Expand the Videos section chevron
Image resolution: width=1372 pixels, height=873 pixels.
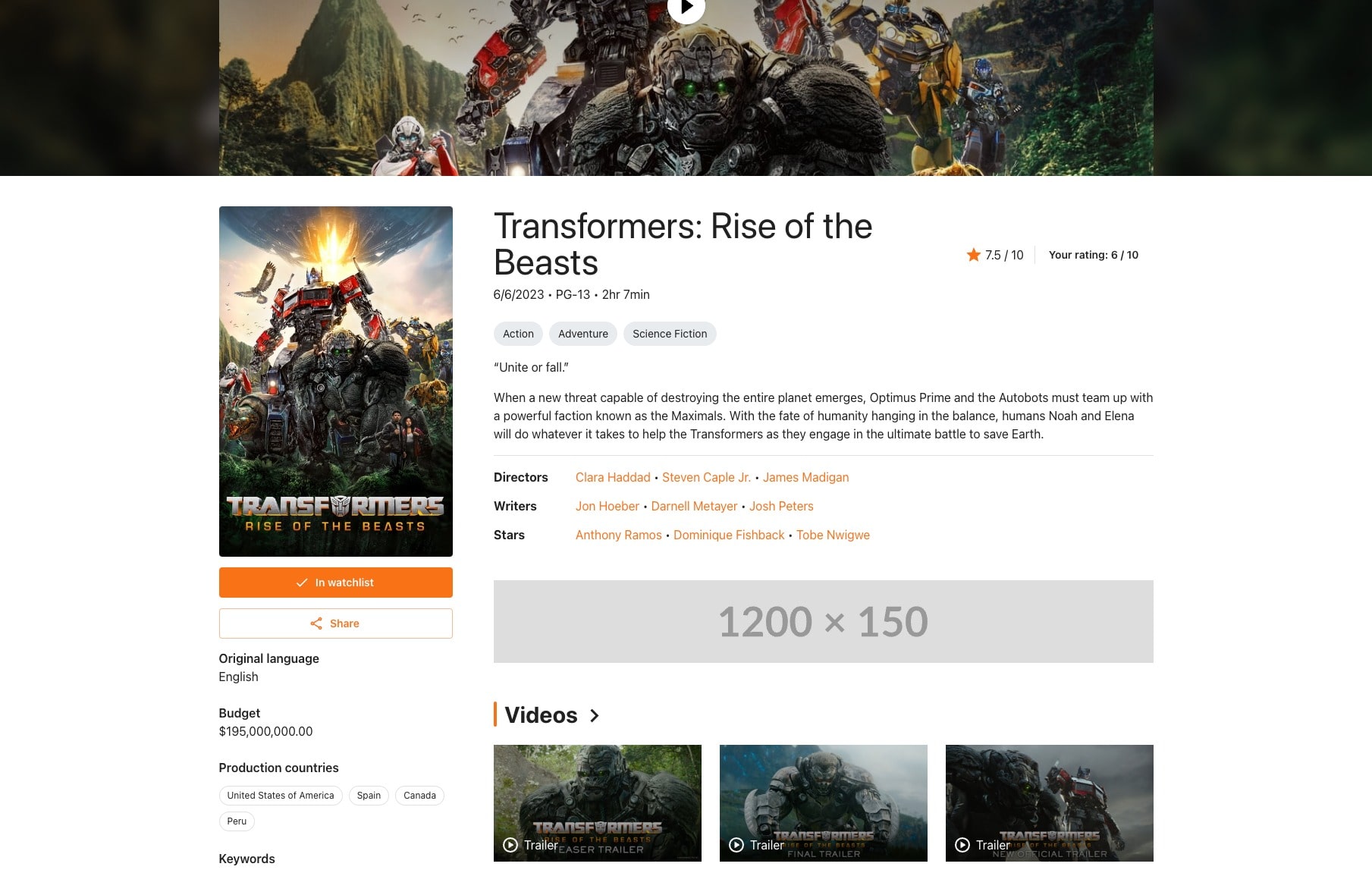(595, 715)
